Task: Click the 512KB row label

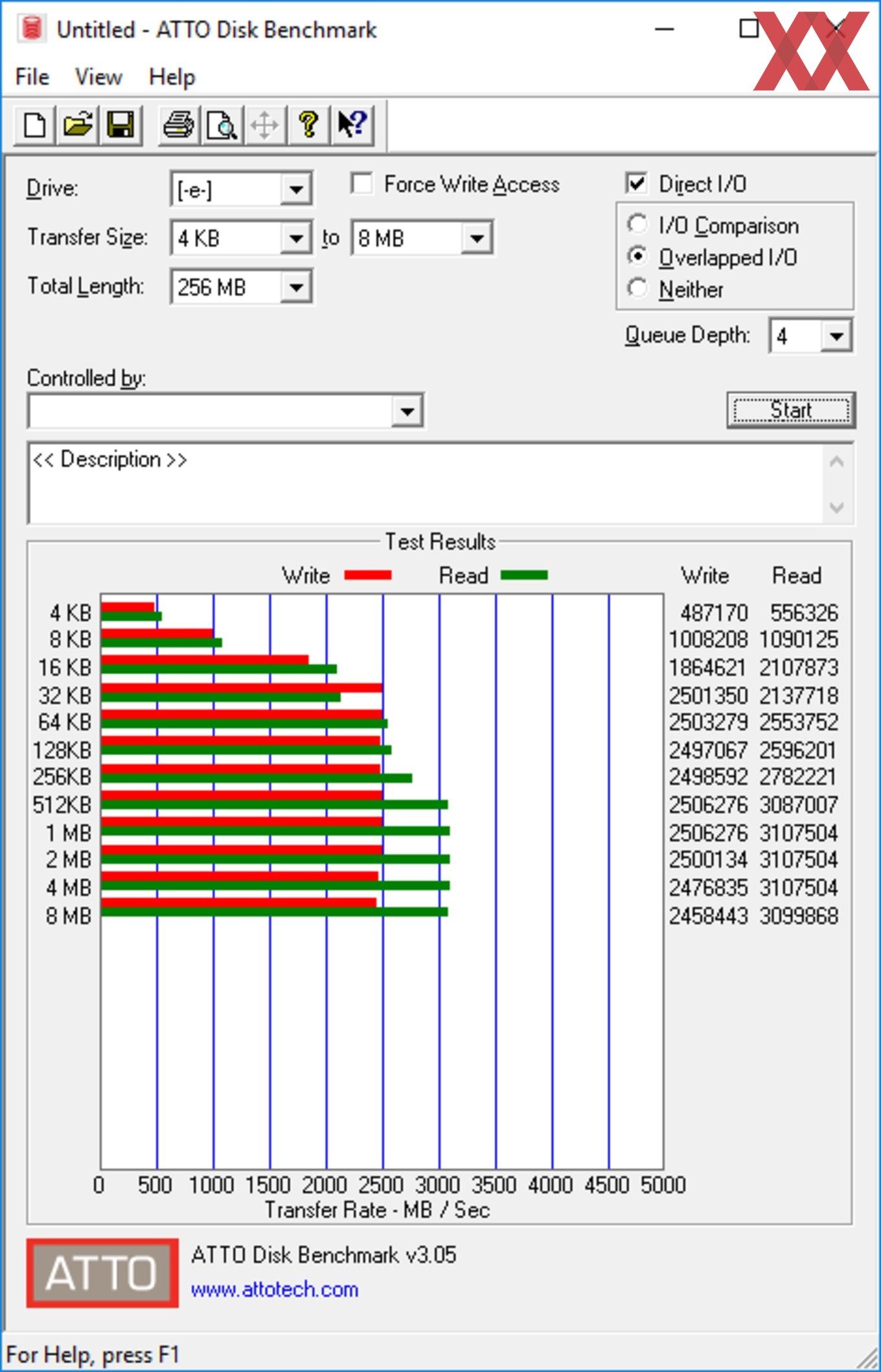Action: click(x=62, y=805)
